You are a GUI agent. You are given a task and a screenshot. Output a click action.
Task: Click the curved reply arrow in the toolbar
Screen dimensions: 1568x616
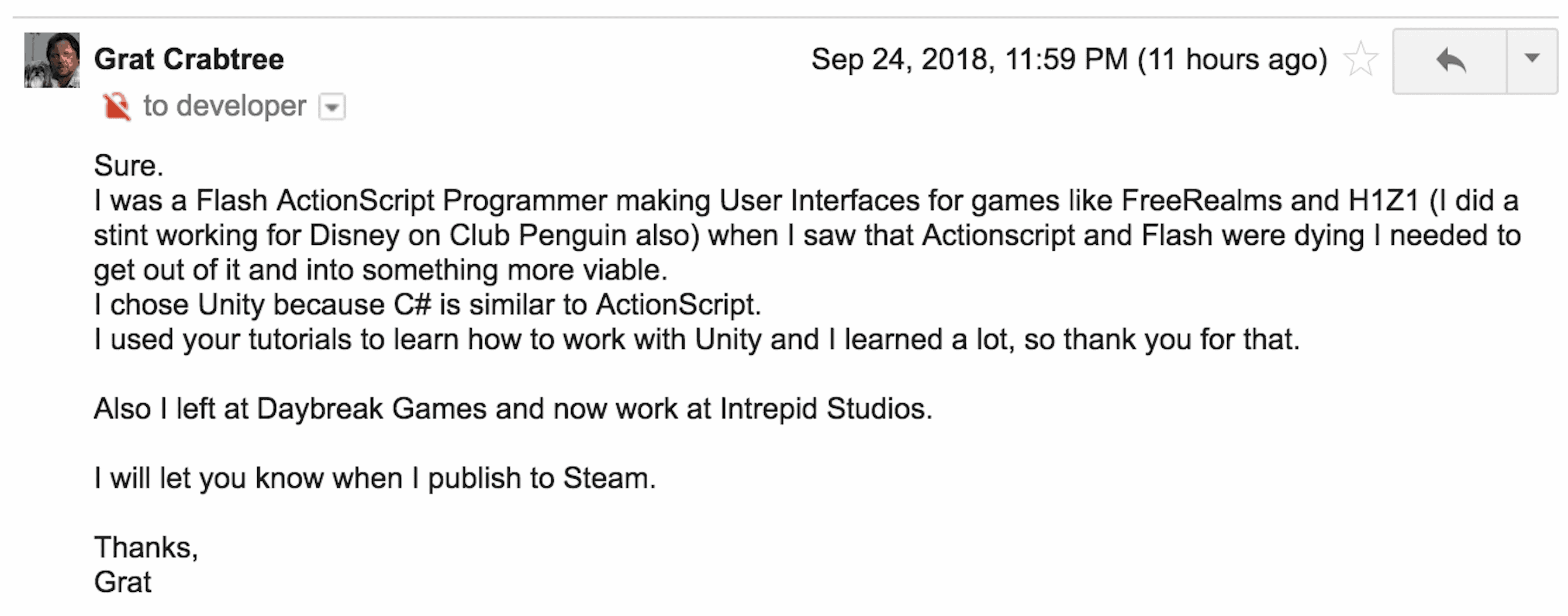click(1452, 59)
